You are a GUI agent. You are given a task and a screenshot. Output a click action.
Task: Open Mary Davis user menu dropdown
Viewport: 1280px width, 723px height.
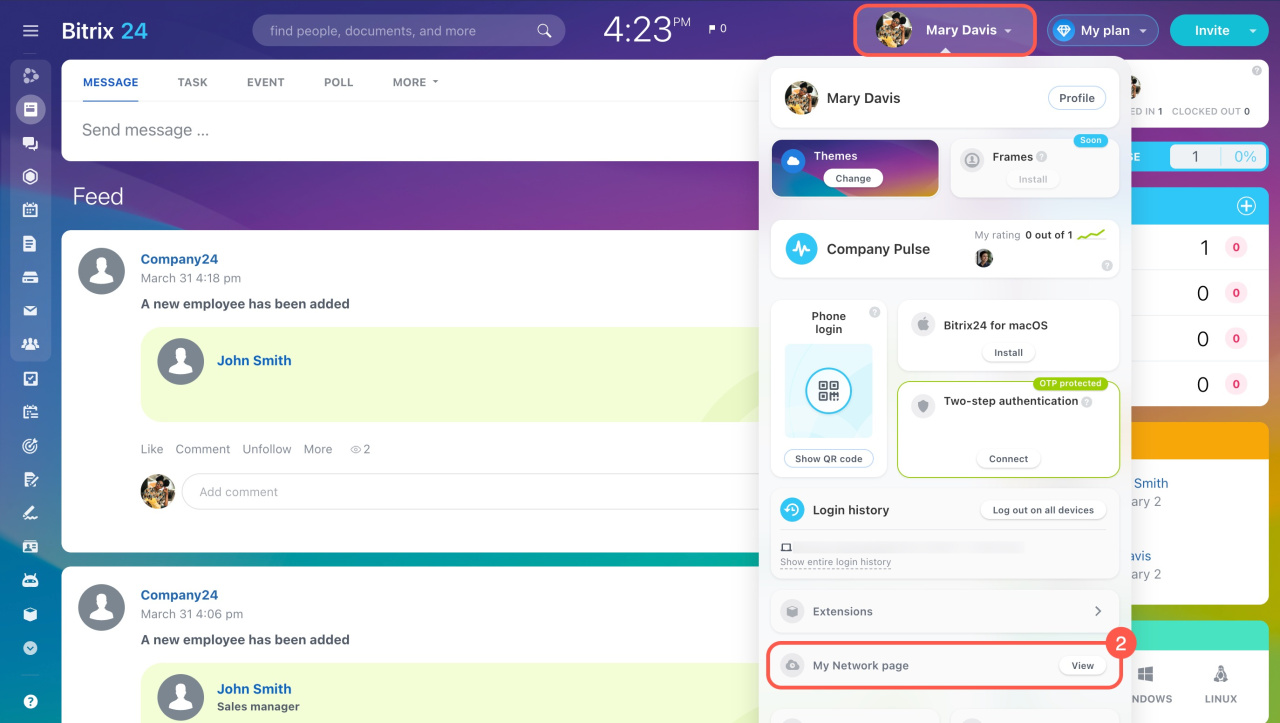pos(945,30)
